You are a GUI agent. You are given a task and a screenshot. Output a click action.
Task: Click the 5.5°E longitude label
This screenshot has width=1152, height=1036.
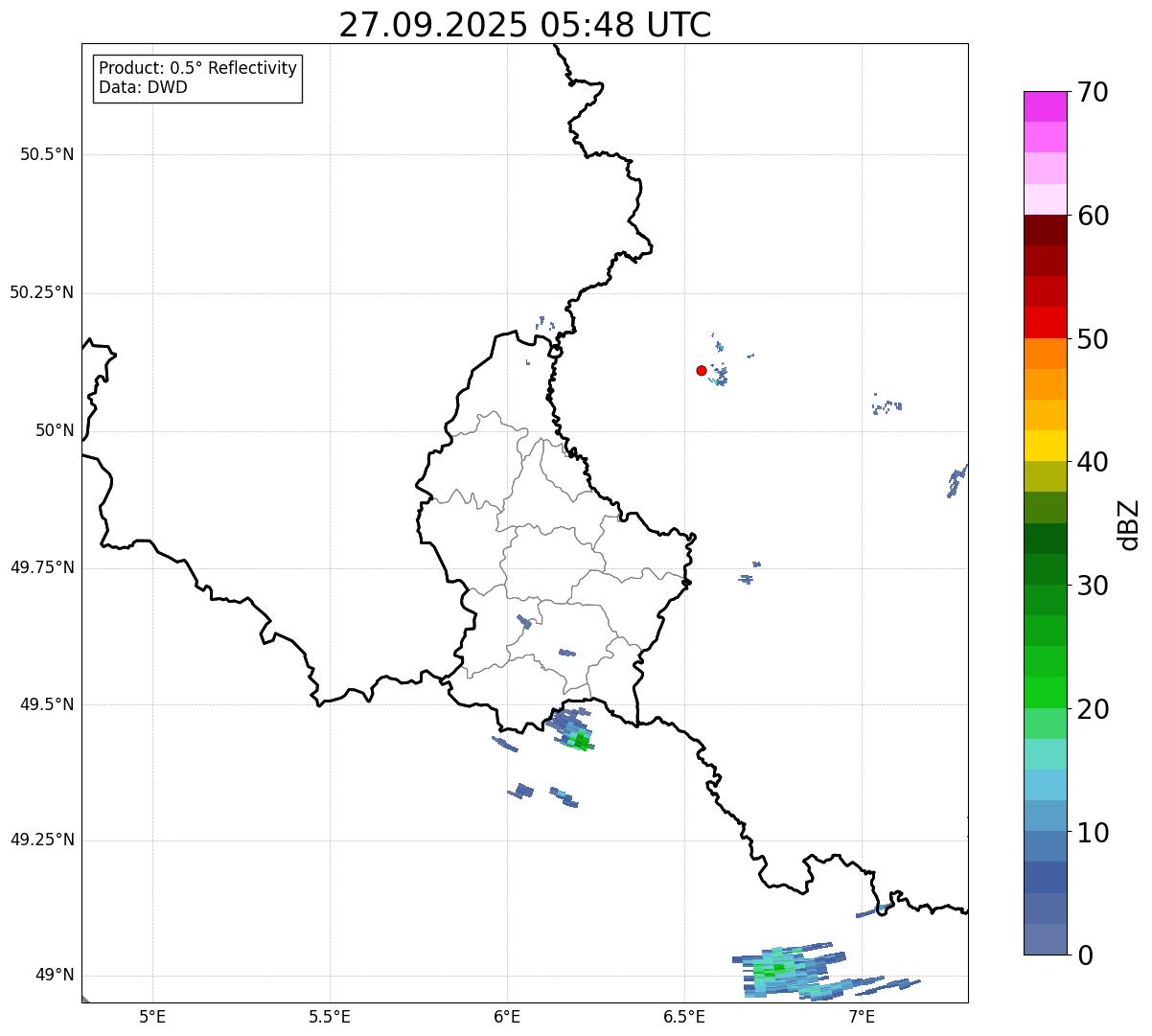coord(330,1016)
